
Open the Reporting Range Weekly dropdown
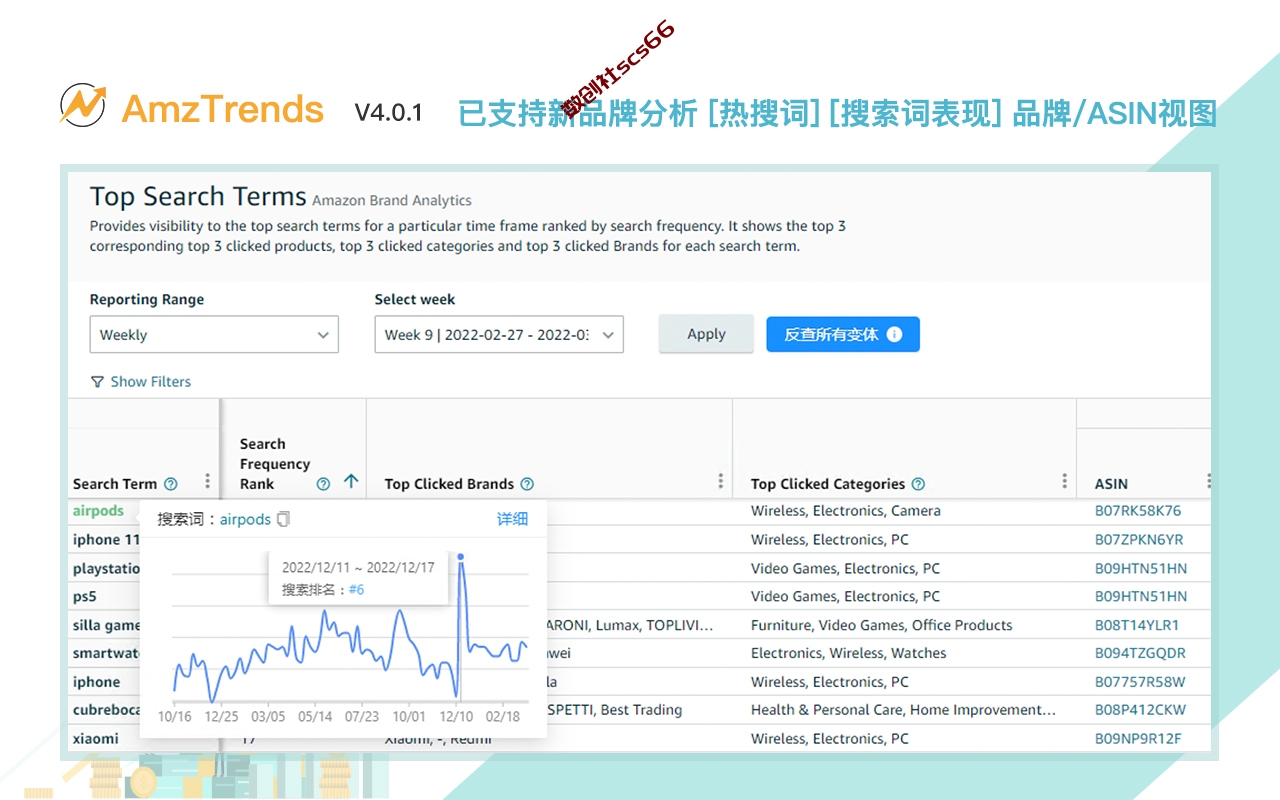214,335
